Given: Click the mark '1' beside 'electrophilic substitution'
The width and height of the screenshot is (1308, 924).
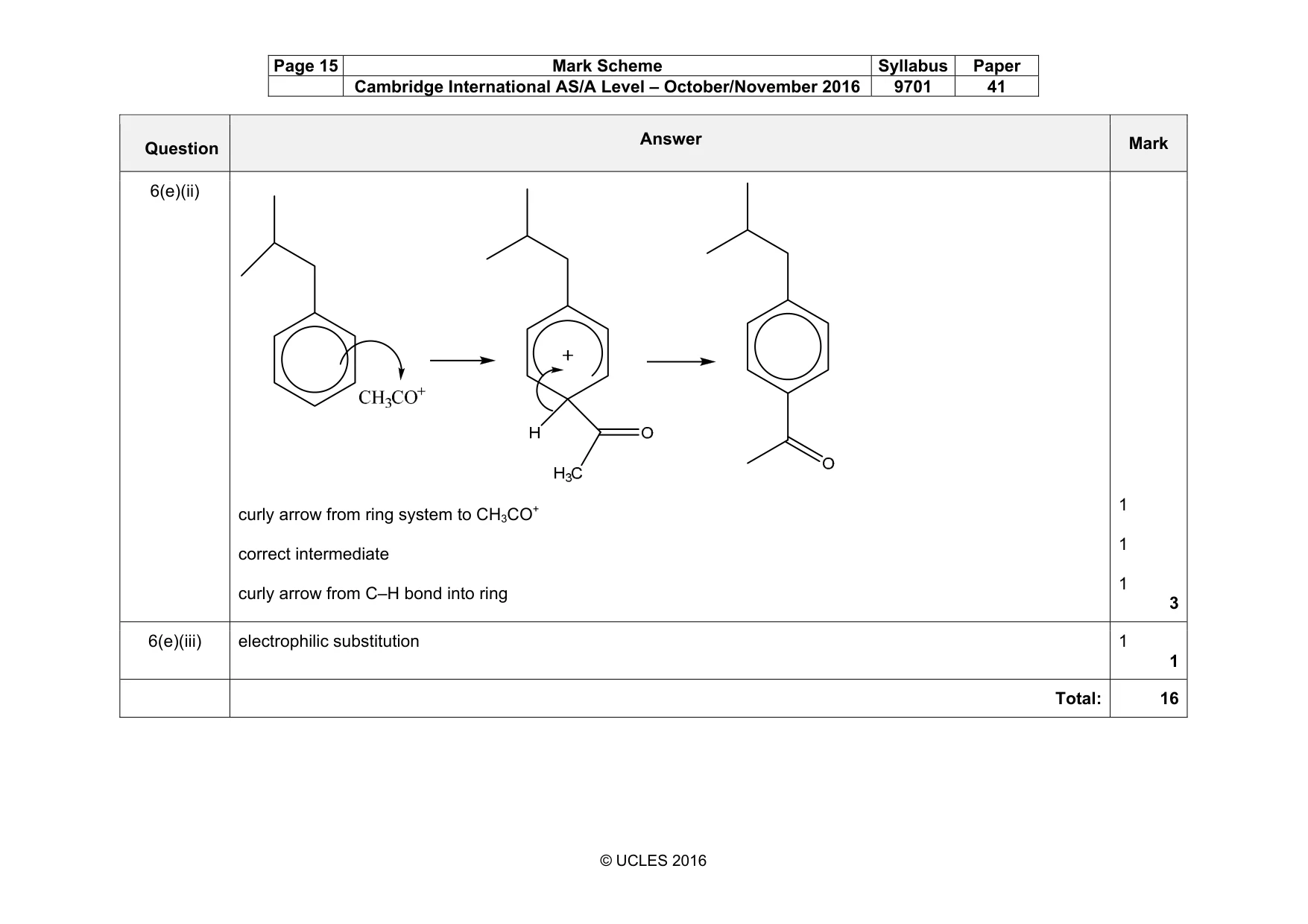Looking at the screenshot, I should click(1123, 642).
